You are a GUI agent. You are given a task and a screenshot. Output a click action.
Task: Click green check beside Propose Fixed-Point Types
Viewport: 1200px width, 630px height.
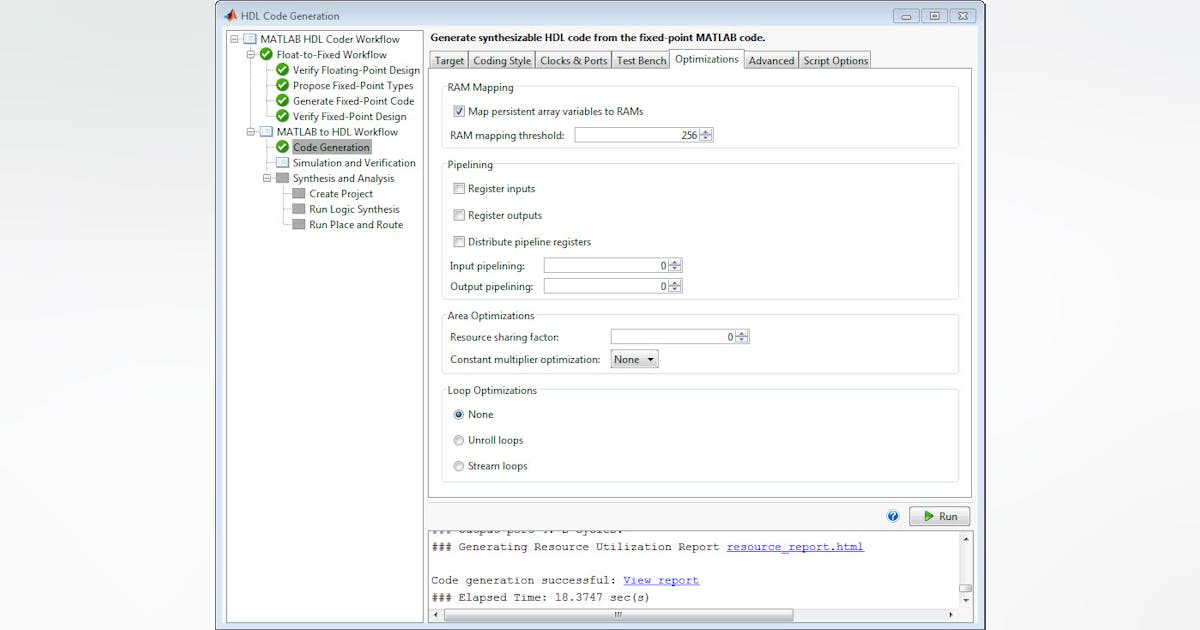[x=282, y=86]
